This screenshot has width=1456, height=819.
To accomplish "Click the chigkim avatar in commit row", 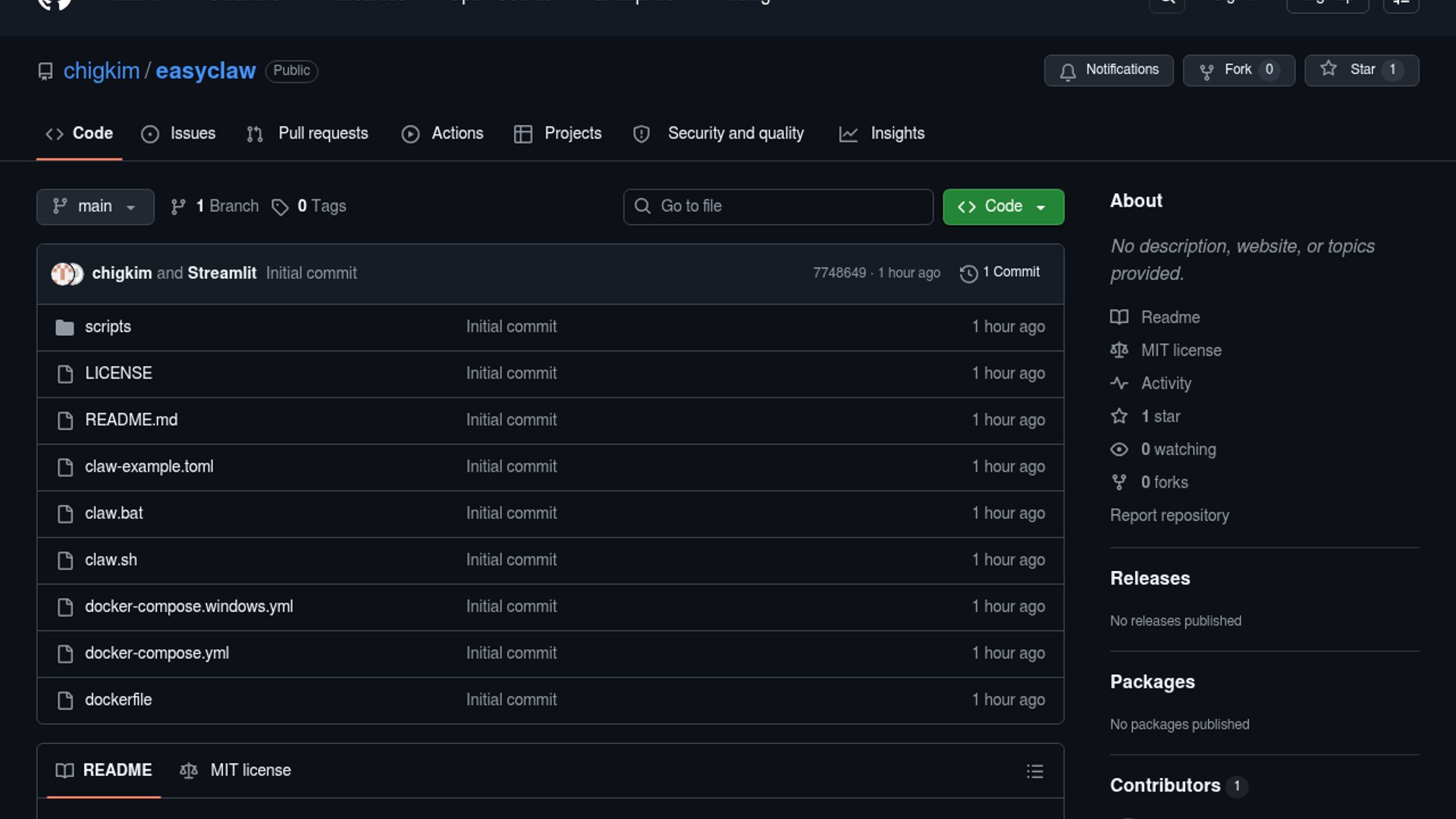I will [61, 273].
